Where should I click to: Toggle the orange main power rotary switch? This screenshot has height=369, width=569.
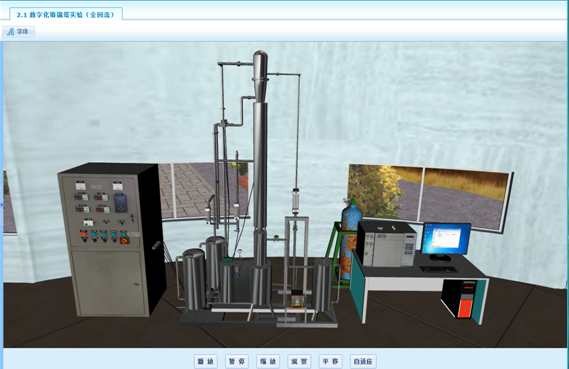pyautogui.click(x=123, y=240)
